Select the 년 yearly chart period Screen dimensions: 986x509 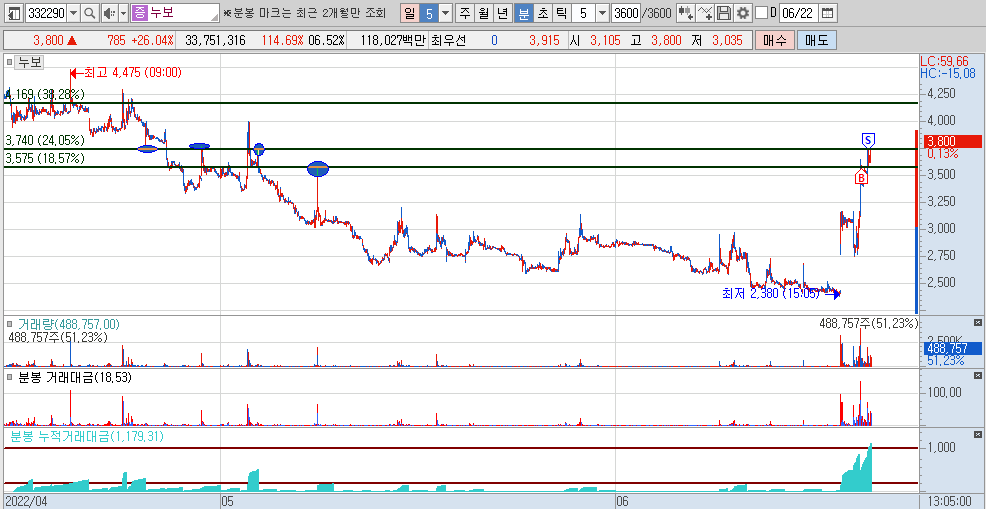point(502,13)
